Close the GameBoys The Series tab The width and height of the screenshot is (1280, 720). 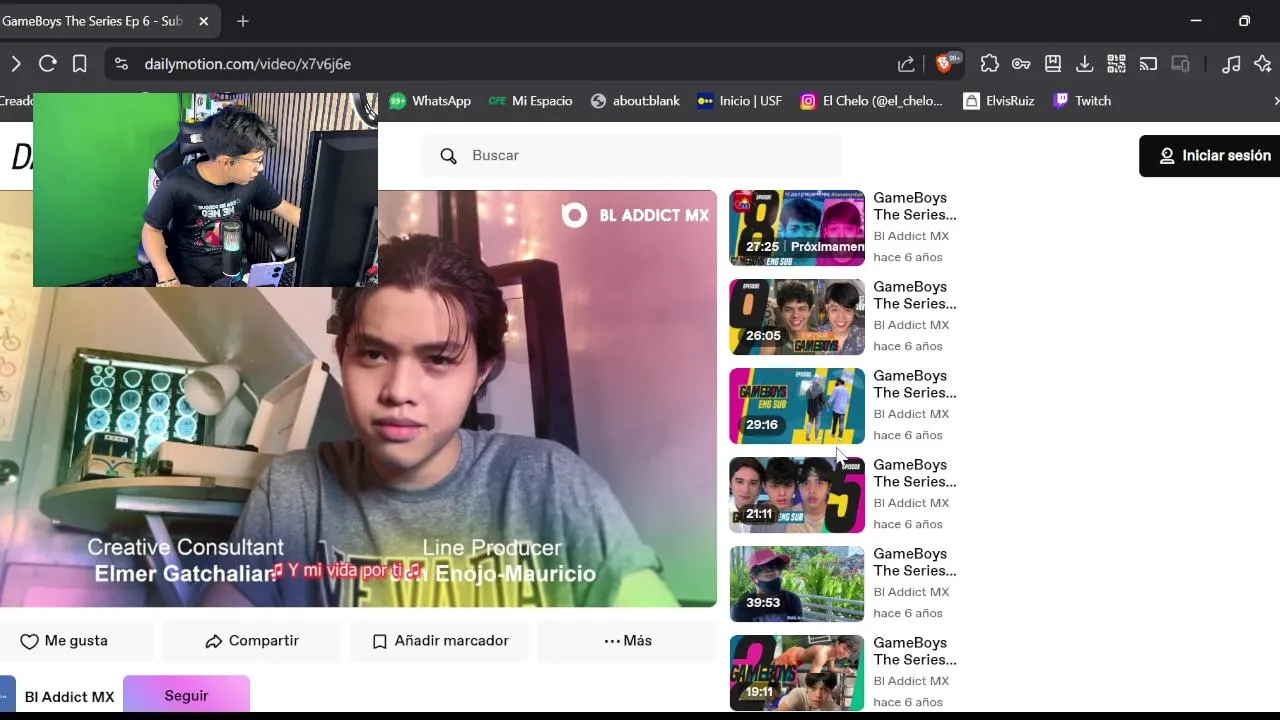click(x=204, y=21)
